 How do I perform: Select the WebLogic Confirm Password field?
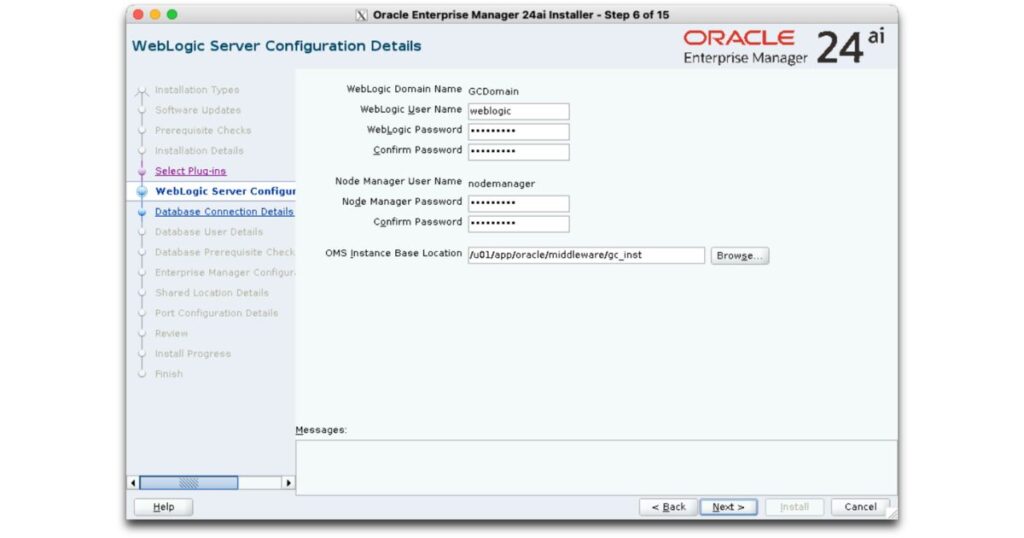(518, 151)
